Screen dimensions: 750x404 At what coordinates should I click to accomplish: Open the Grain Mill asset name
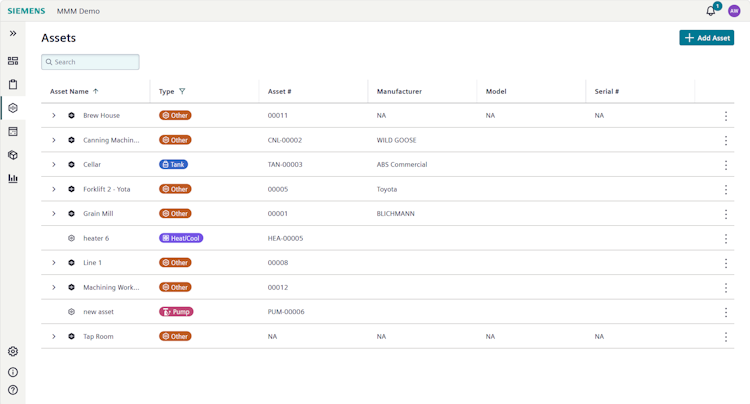coord(98,214)
